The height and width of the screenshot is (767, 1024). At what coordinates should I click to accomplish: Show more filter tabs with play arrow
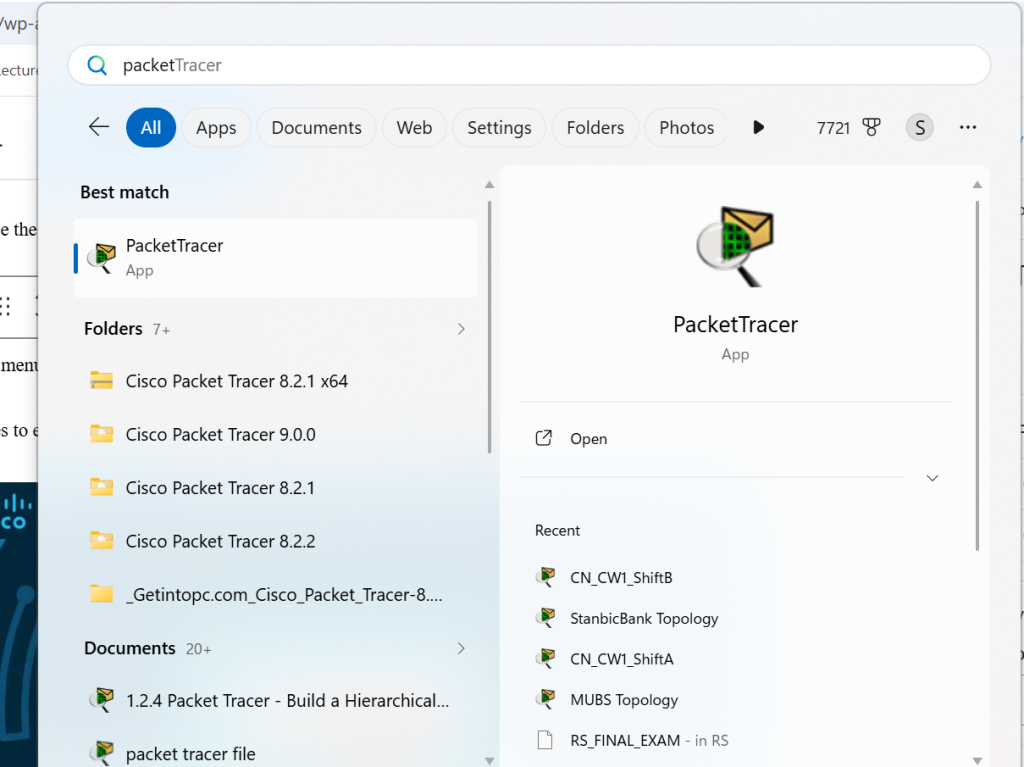tap(758, 127)
